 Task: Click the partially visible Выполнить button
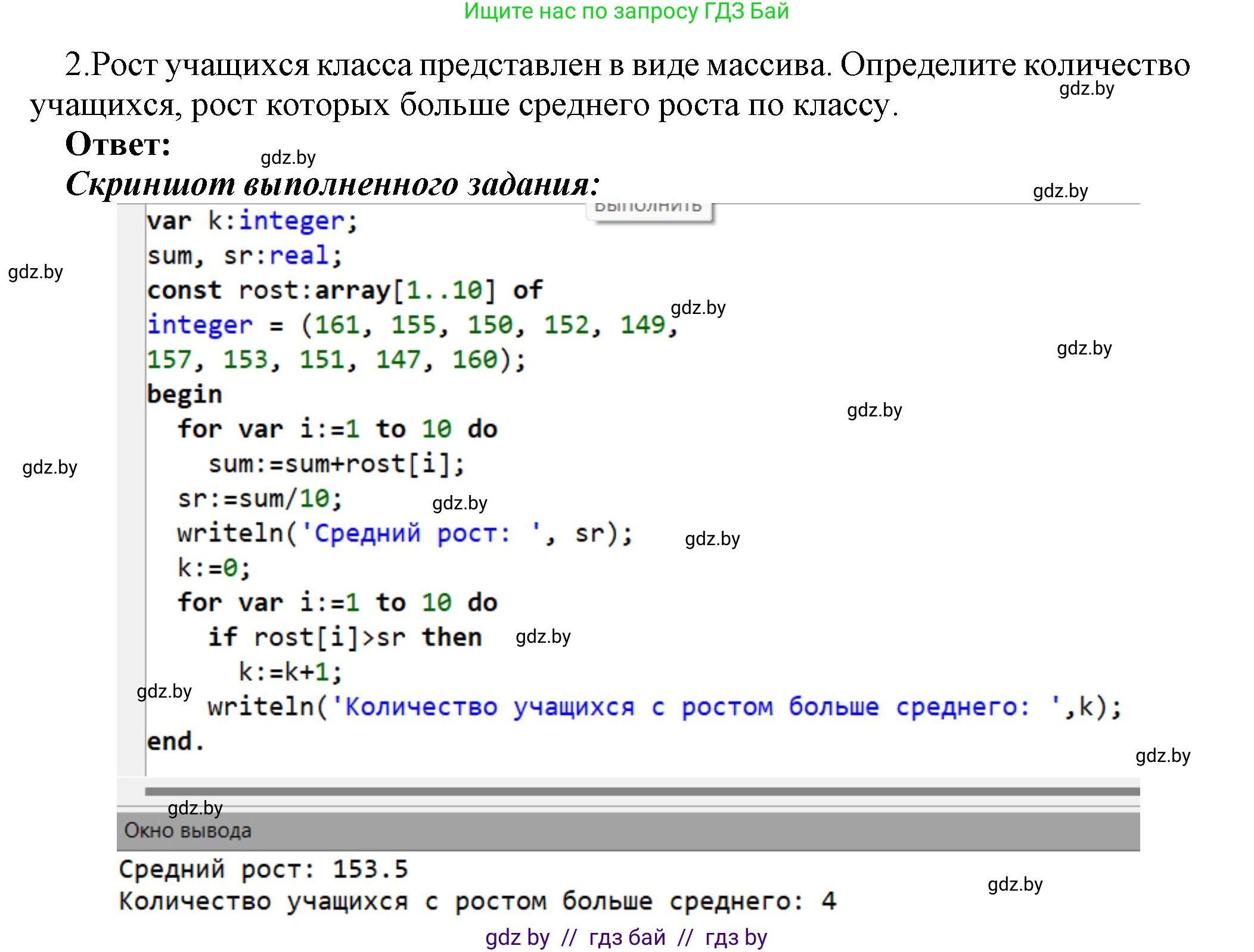tap(649, 211)
